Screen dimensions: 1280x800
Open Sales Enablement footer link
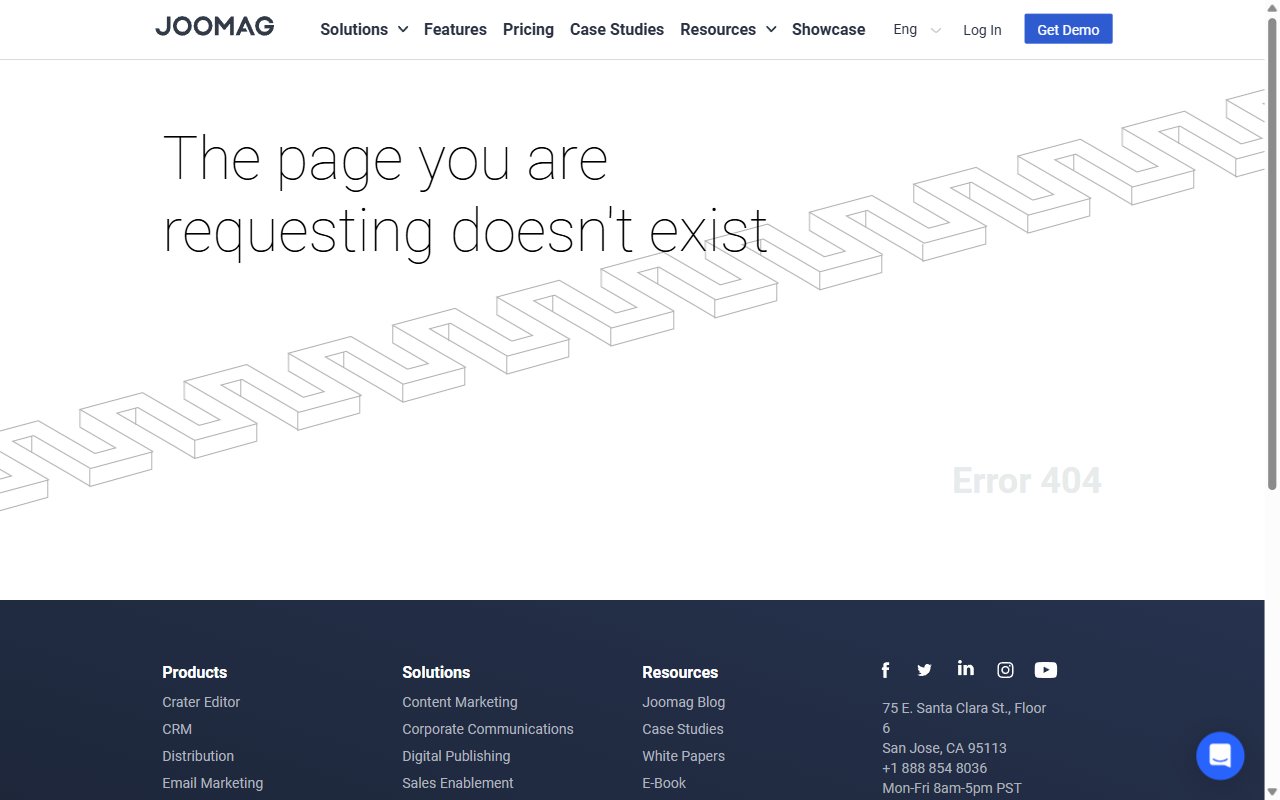point(458,783)
